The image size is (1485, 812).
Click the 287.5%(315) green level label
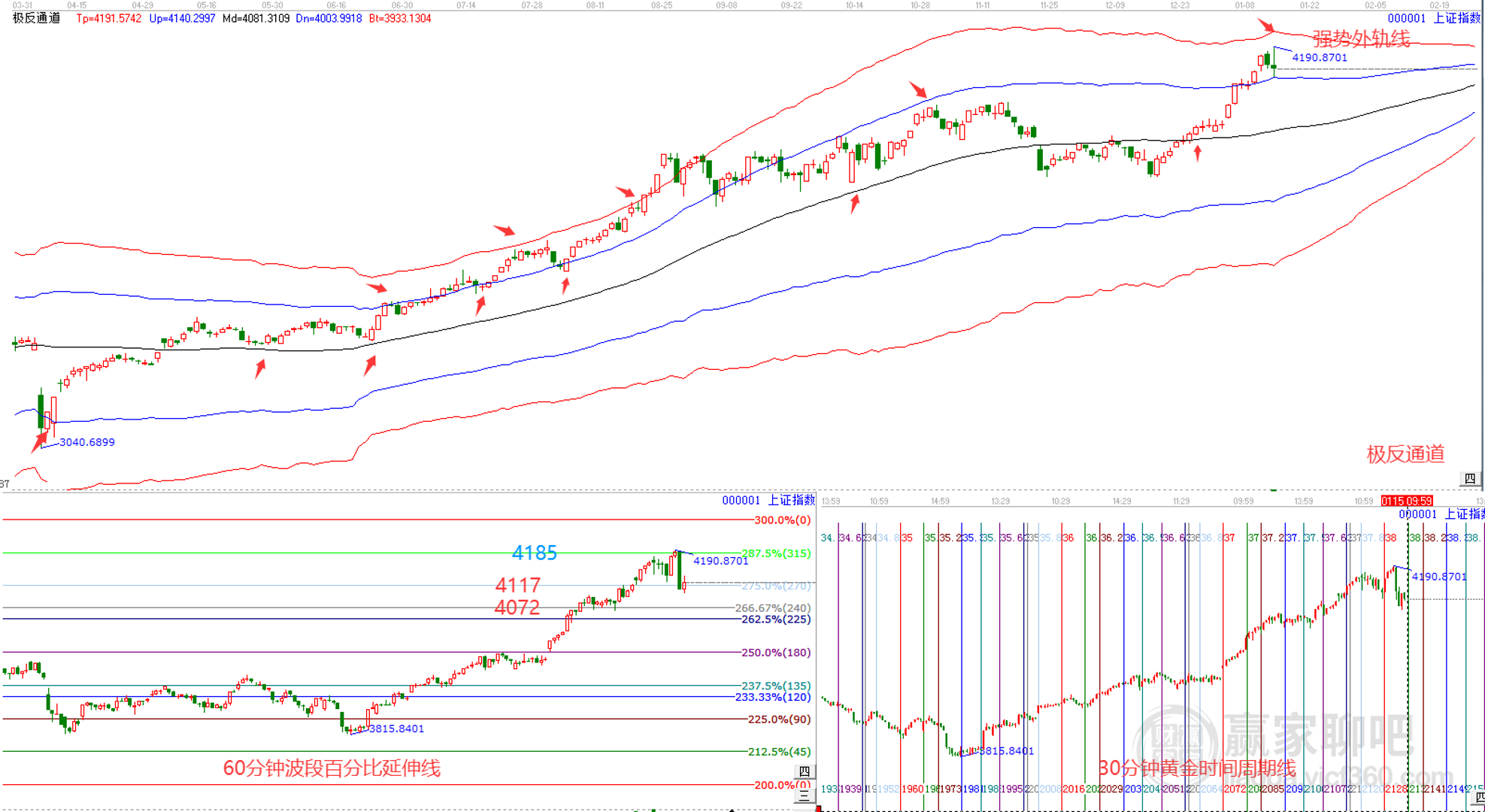point(775,553)
